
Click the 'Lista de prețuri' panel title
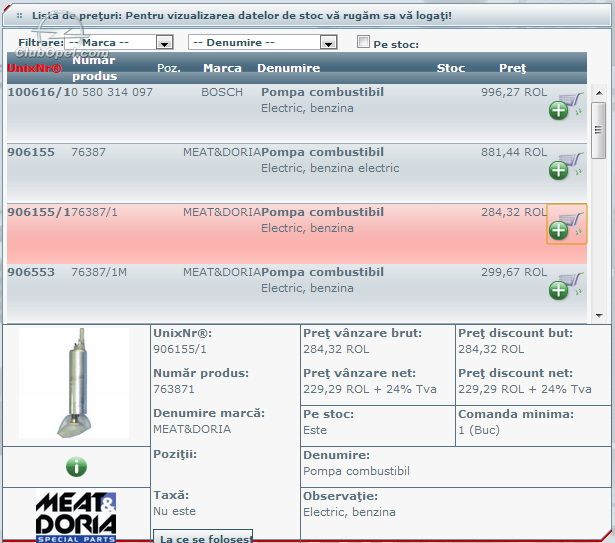pos(242,16)
